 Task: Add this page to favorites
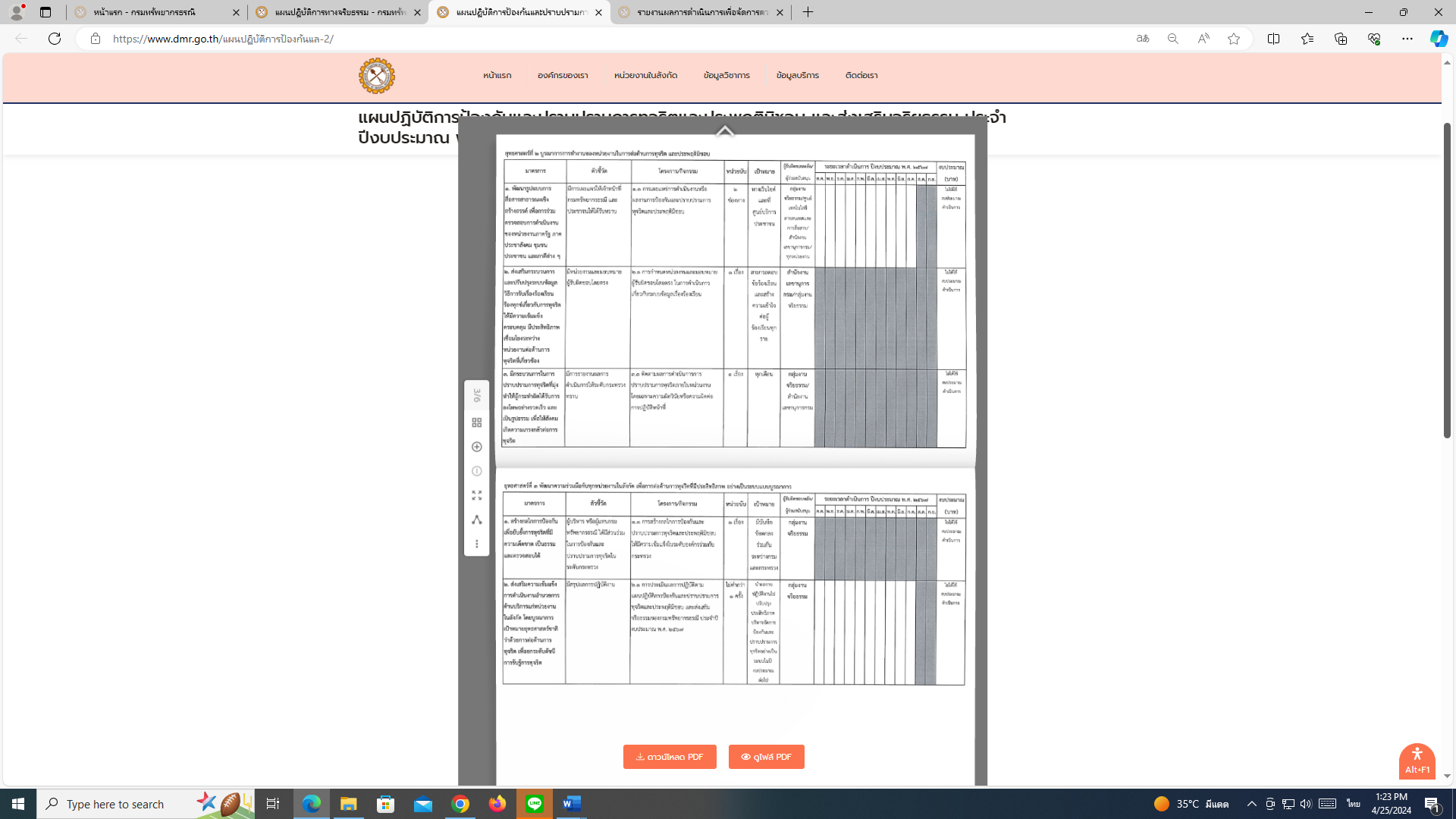pos(1233,39)
